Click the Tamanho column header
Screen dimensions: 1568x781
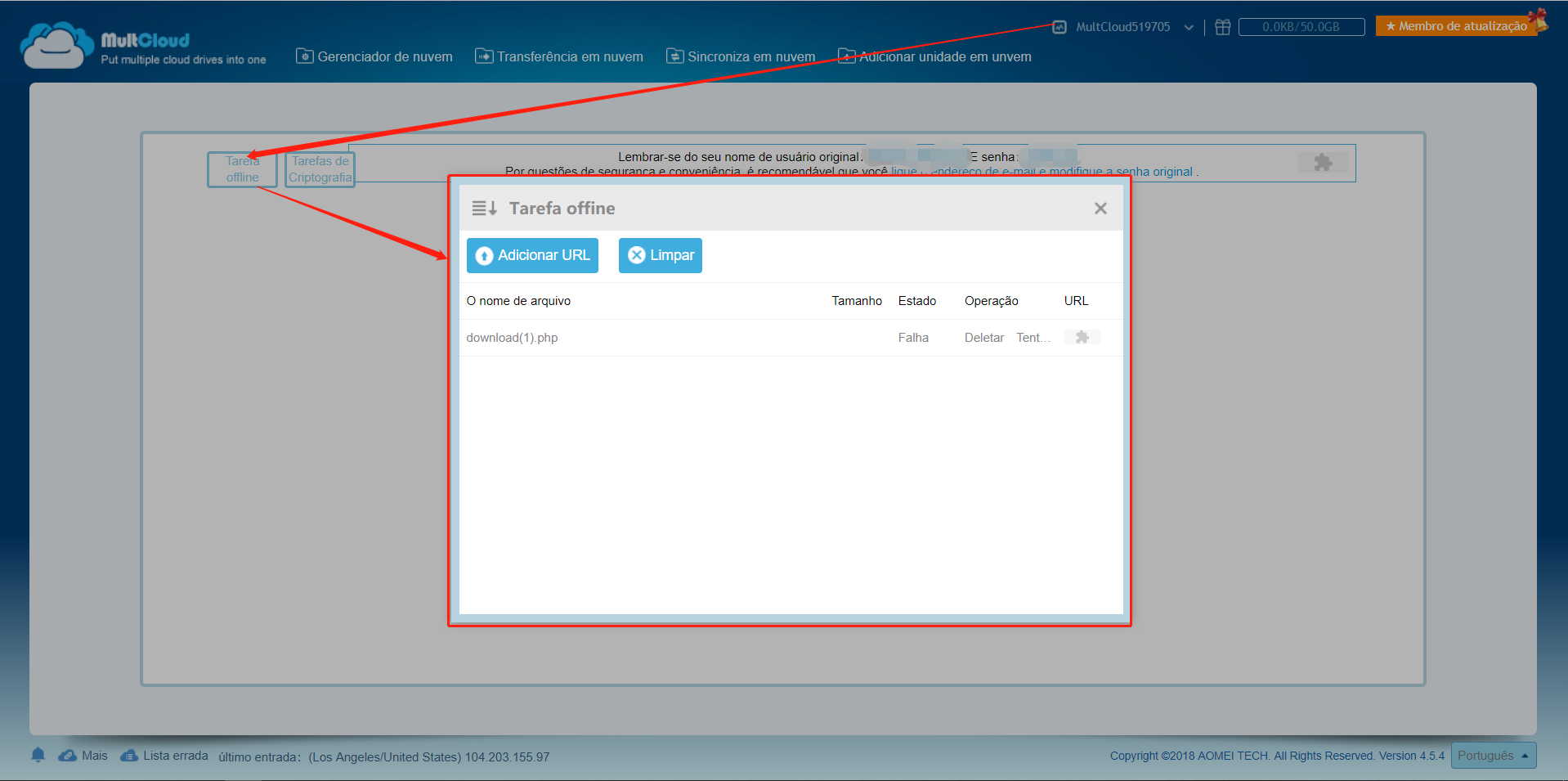(857, 301)
